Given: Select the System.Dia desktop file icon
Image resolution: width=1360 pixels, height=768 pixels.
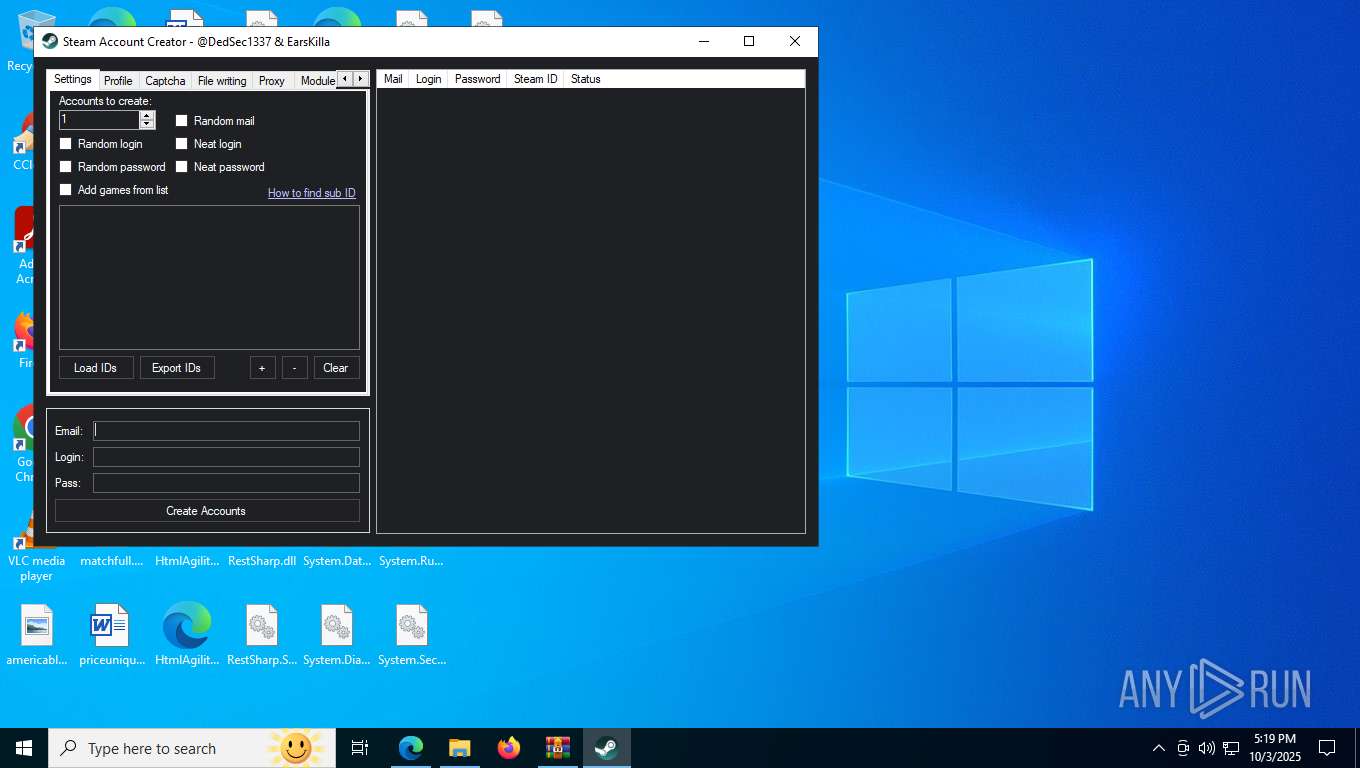Looking at the screenshot, I should tap(337, 635).
